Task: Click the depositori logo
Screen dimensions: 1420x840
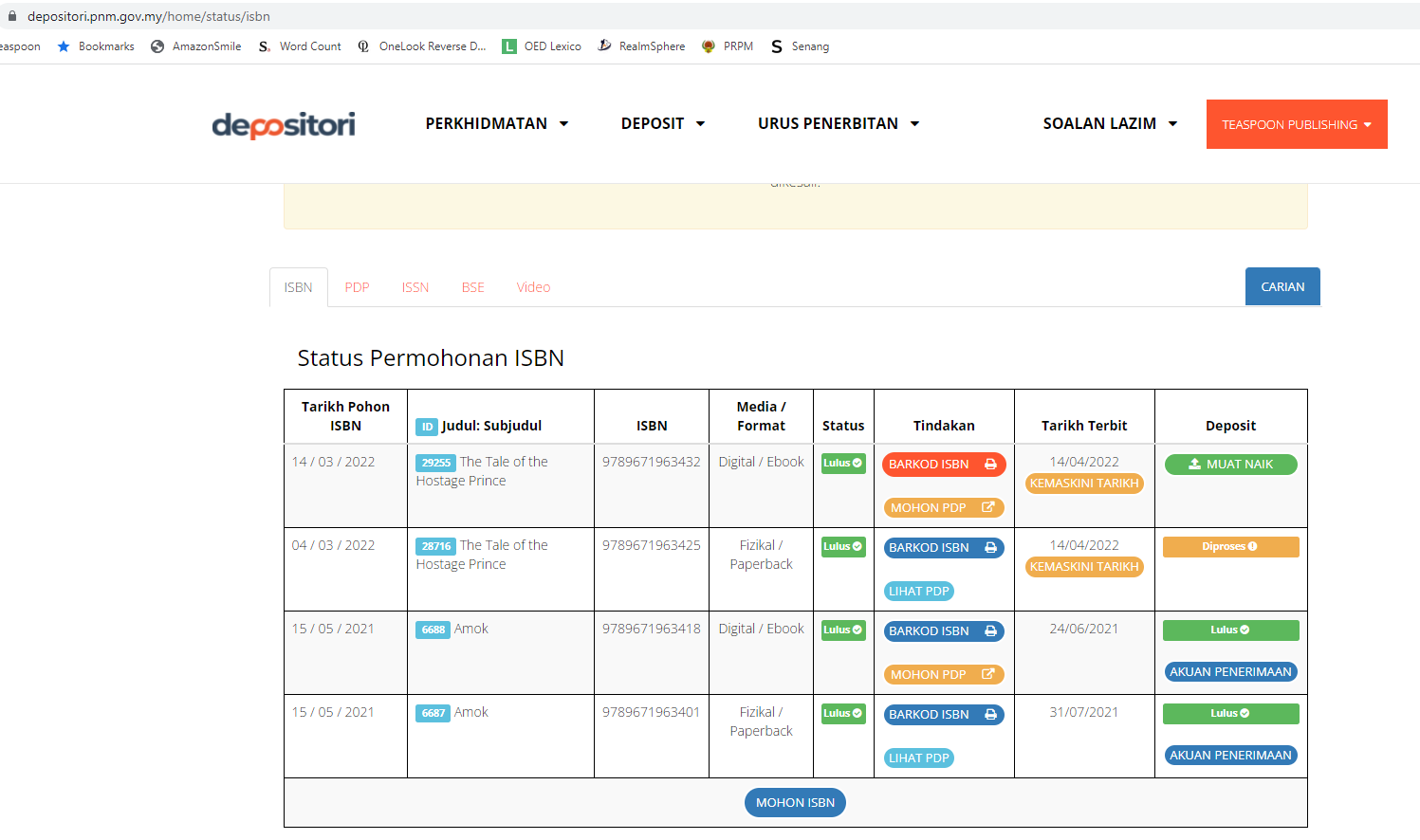Action: pyautogui.click(x=284, y=125)
